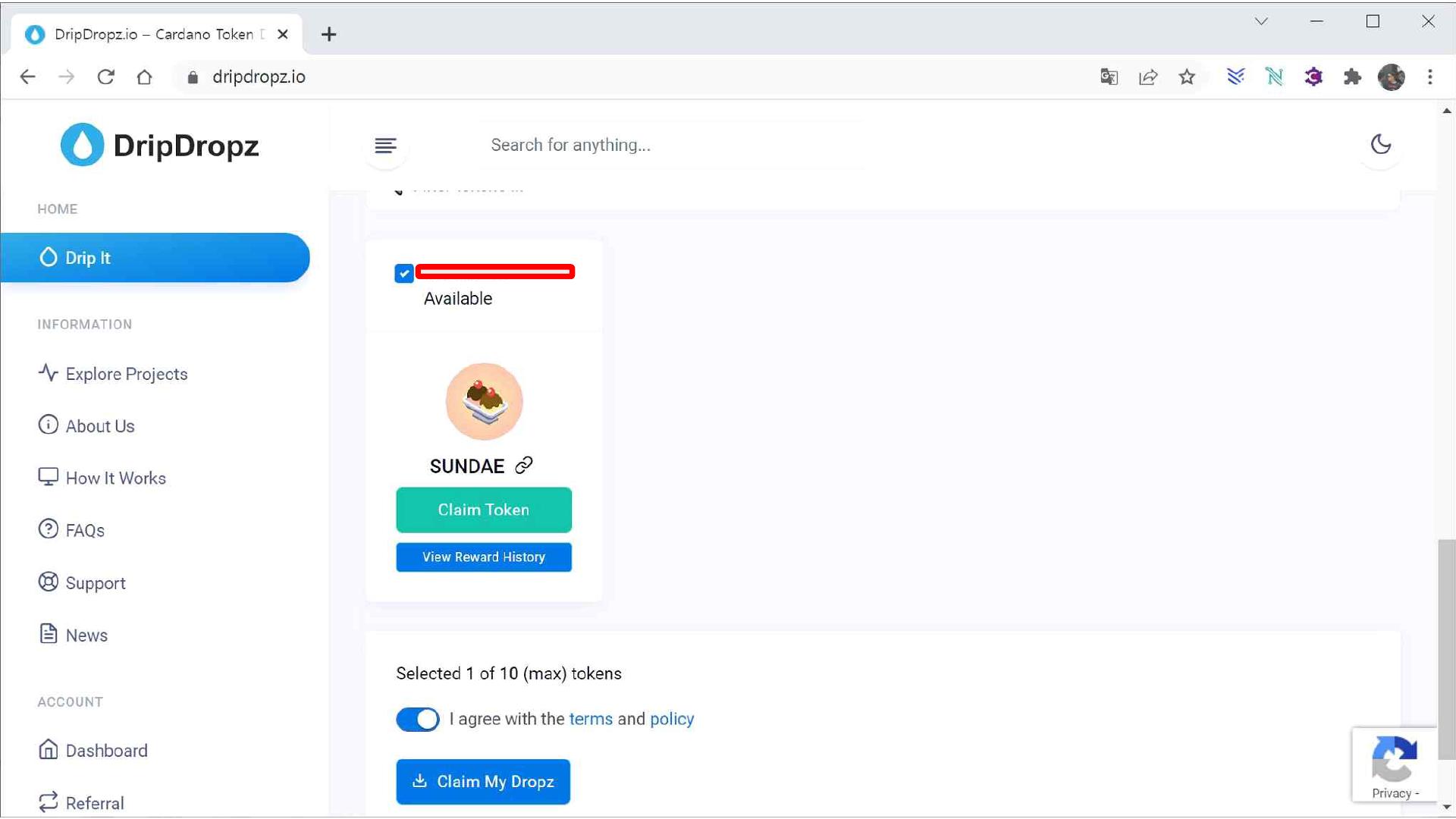Reload the page

(105, 77)
